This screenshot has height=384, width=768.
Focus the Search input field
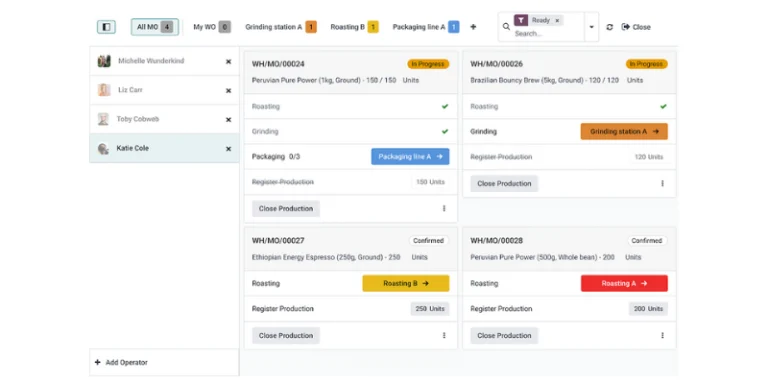tap(548, 34)
